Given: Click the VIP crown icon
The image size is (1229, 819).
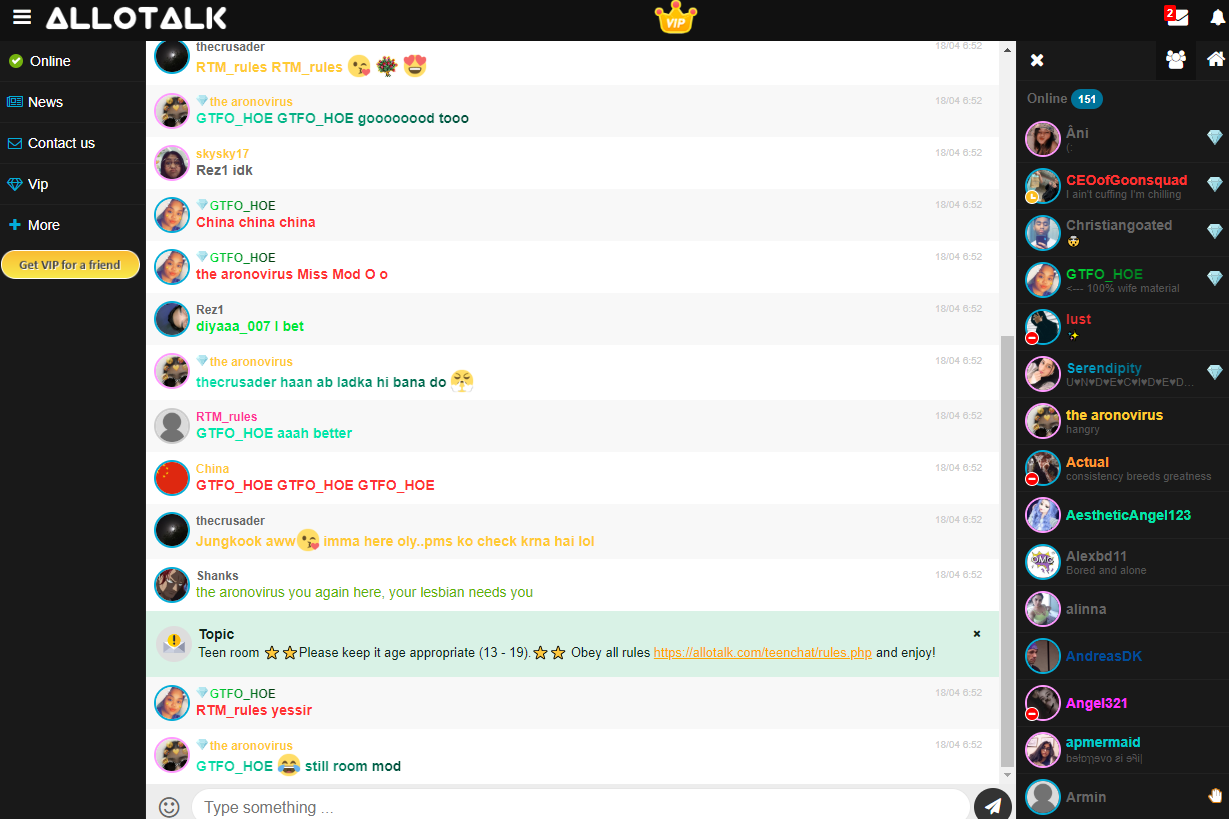Looking at the screenshot, I should click(675, 18).
